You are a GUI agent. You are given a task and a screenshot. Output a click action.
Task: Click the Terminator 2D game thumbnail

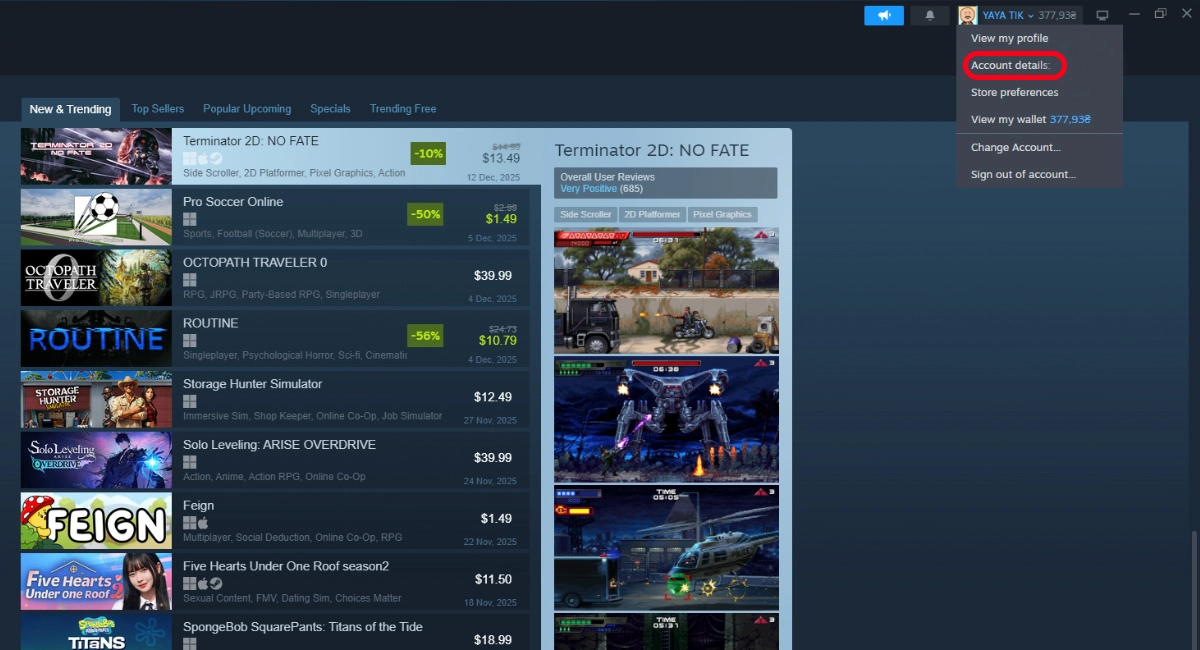(96, 157)
